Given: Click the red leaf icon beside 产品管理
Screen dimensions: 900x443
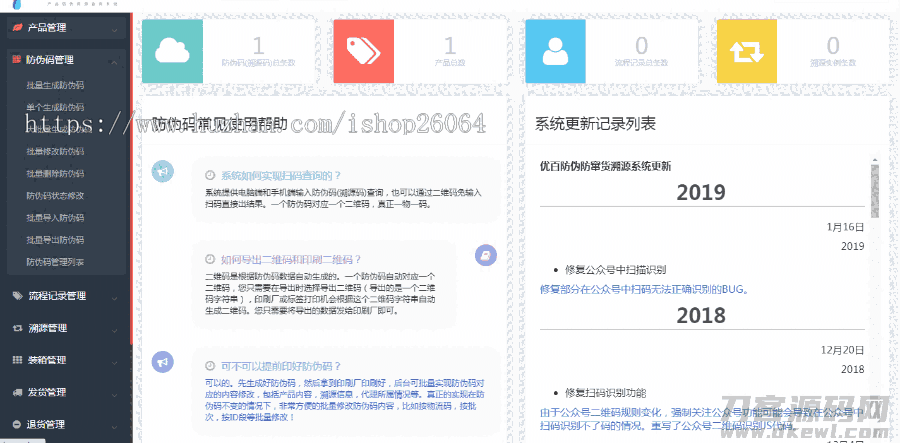Looking at the screenshot, I should point(17,27).
